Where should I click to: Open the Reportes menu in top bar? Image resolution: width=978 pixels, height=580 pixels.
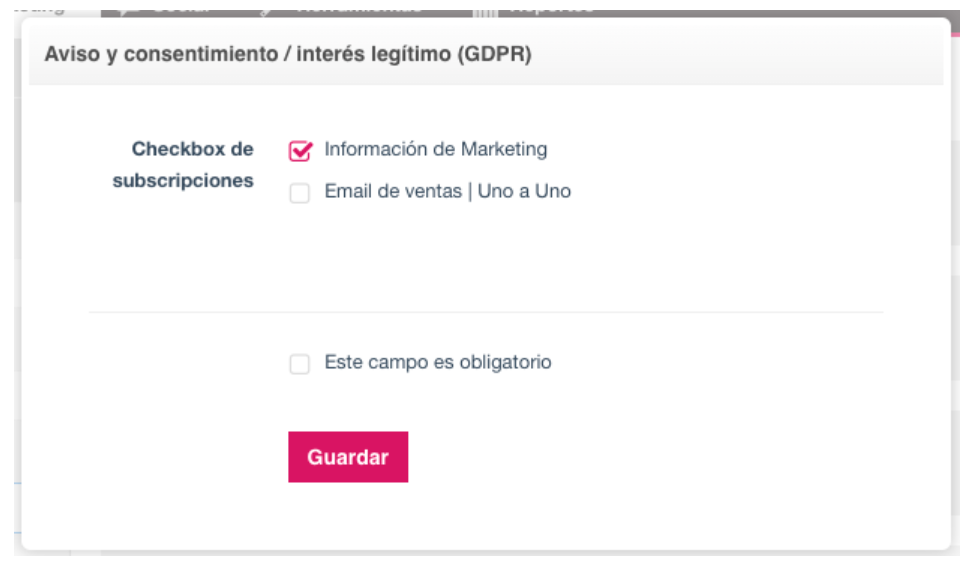[550, 7]
